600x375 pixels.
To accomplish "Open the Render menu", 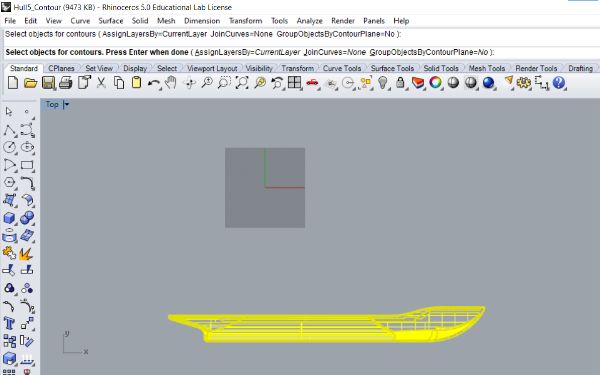I will (343, 21).
